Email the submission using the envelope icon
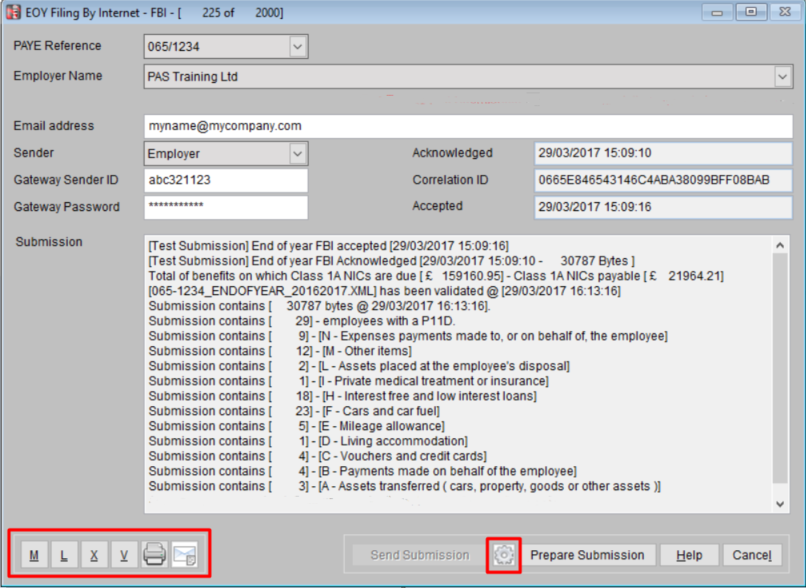The image size is (806, 588). click(184, 555)
